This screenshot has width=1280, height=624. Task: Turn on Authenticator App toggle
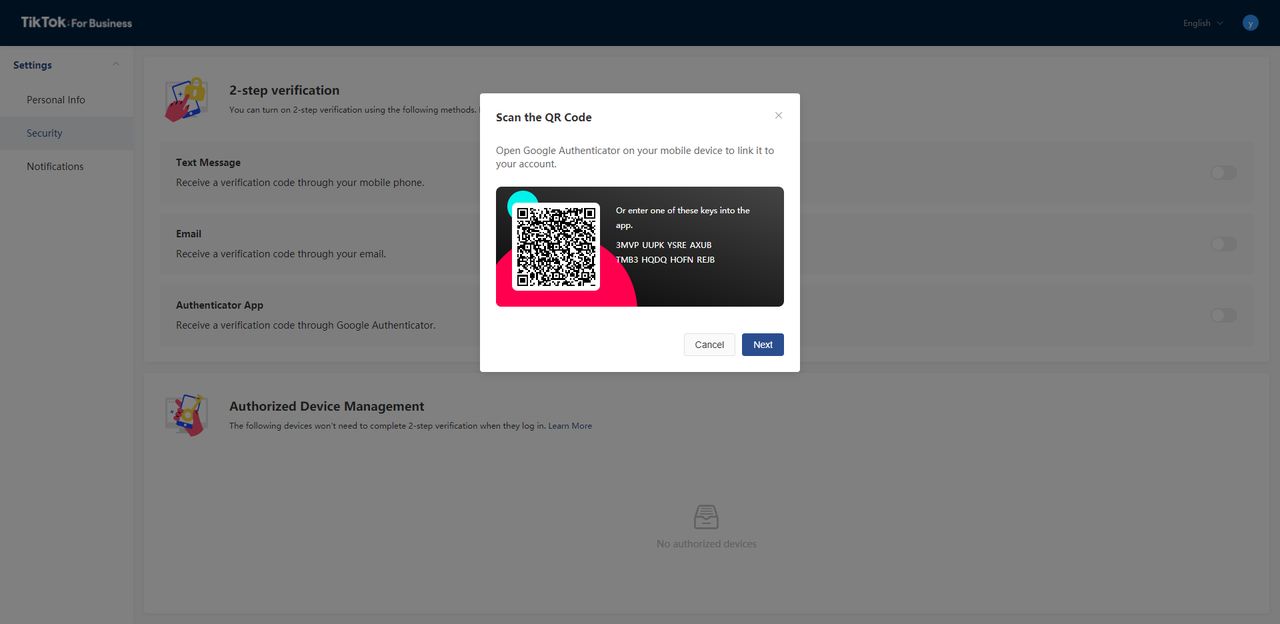(1223, 315)
